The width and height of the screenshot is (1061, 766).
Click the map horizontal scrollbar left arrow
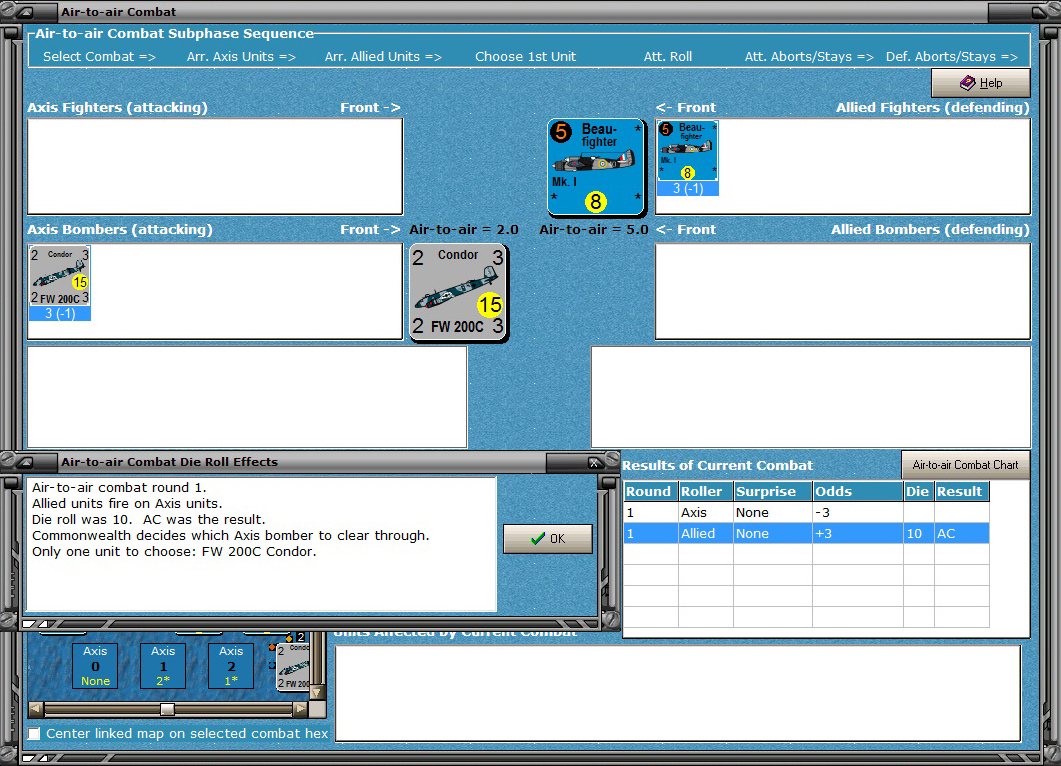click(x=36, y=709)
